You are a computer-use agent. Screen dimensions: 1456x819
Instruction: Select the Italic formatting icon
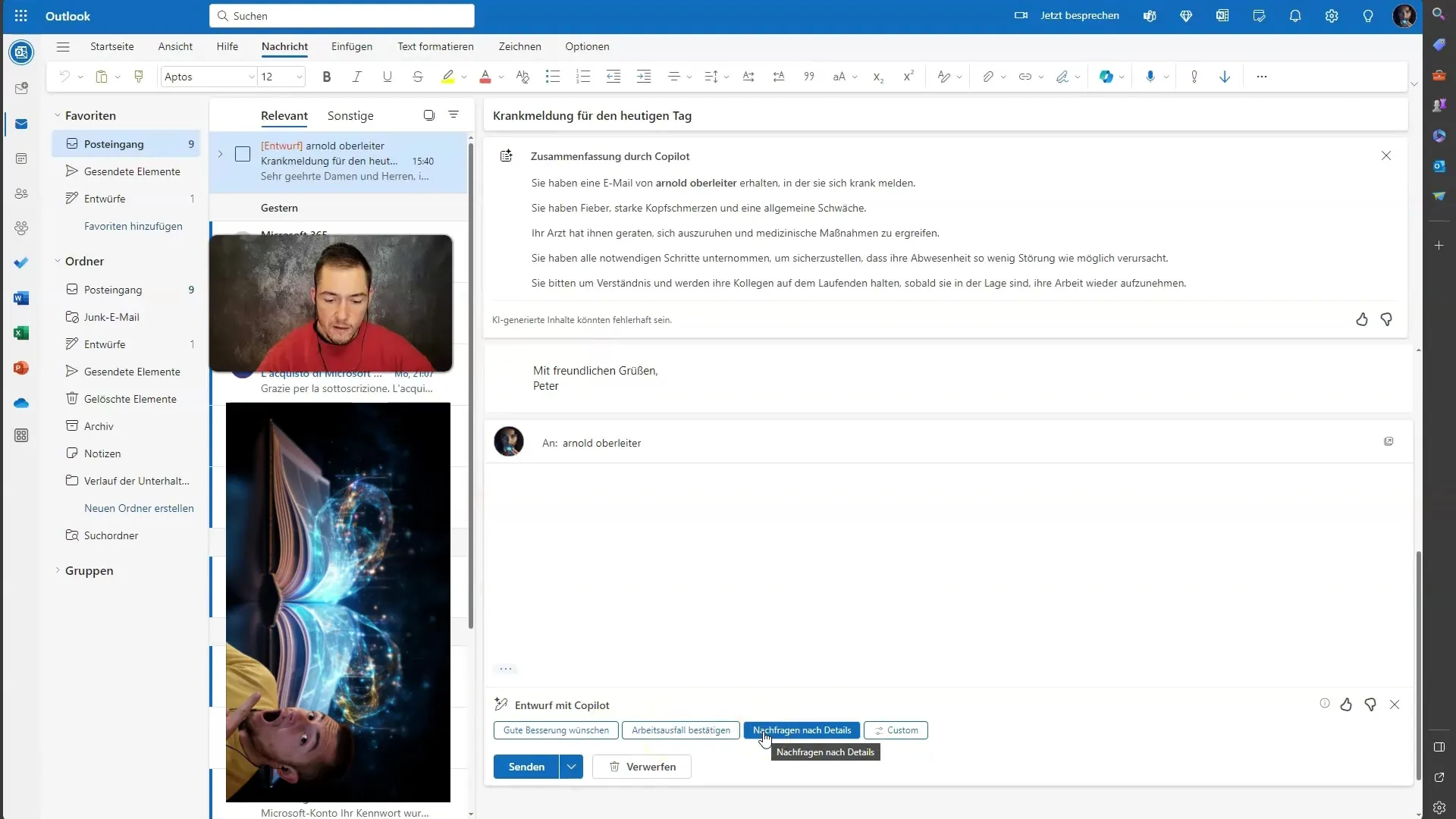coord(356,76)
